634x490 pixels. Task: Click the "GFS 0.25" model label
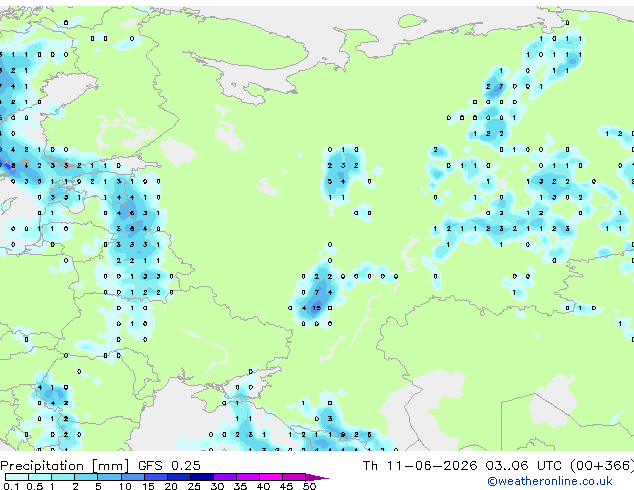pyautogui.click(x=169, y=466)
